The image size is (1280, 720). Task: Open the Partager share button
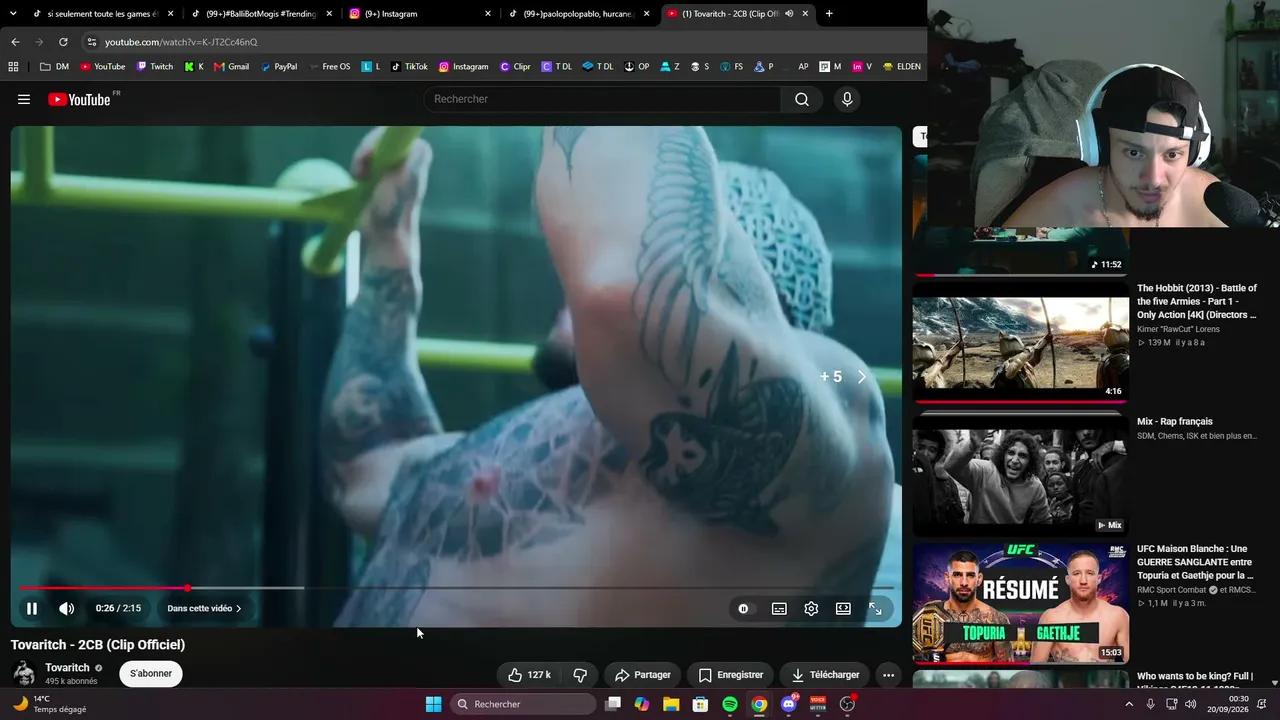click(x=643, y=675)
